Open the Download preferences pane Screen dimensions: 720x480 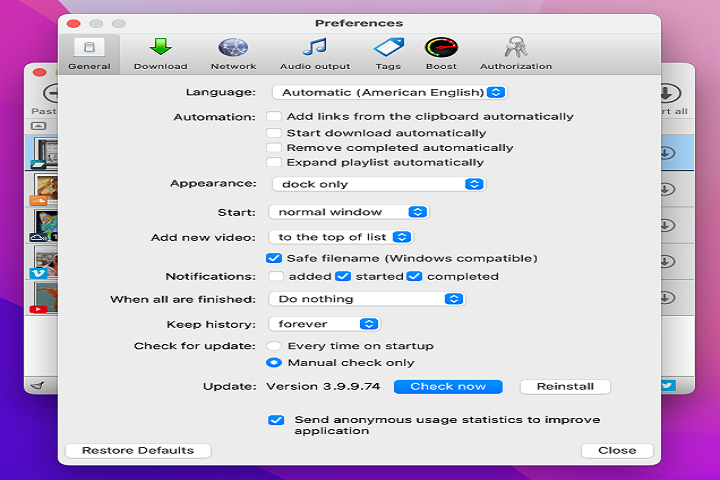tap(160, 53)
